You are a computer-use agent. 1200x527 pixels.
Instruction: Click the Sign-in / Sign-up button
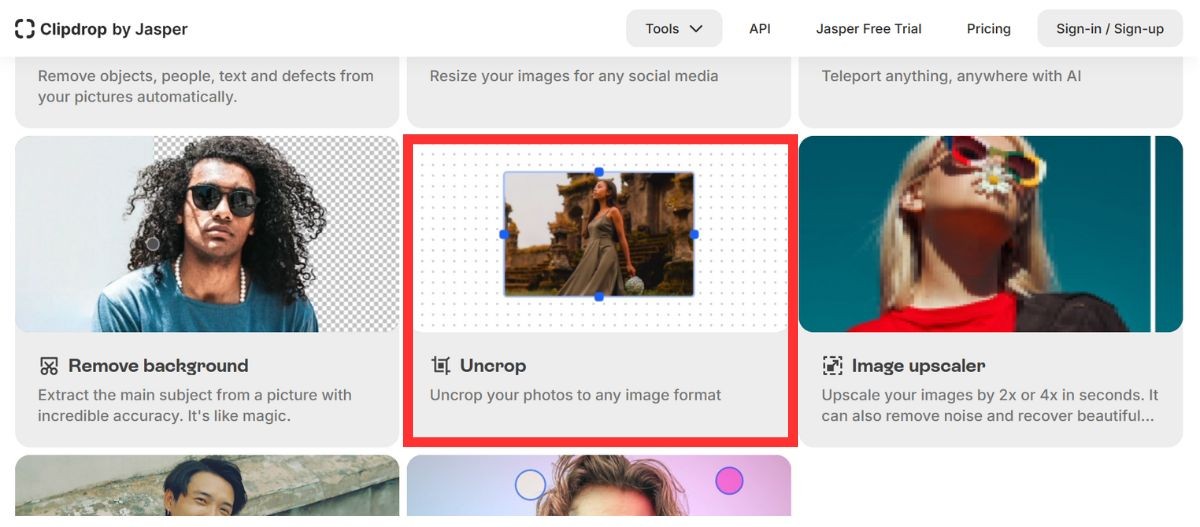pyautogui.click(x=1110, y=28)
